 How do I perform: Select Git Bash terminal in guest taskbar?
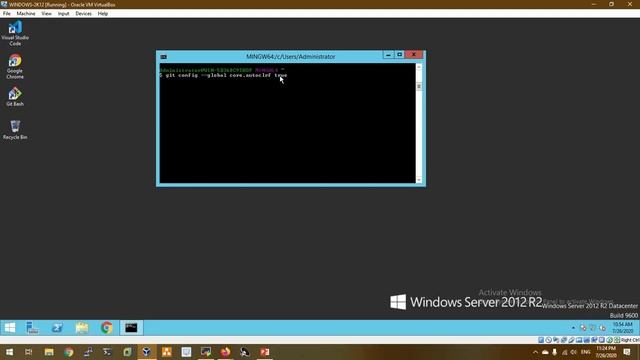click(x=131, y=328)
